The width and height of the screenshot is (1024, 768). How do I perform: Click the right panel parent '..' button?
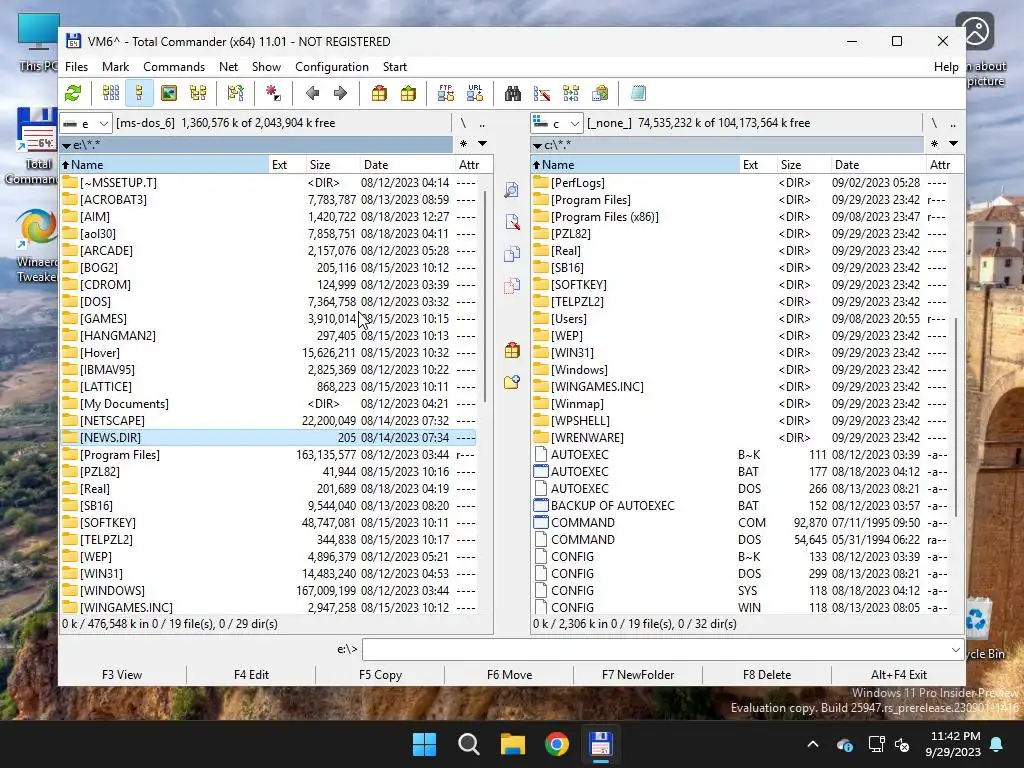pyautogui.click(x=953, y=123)
